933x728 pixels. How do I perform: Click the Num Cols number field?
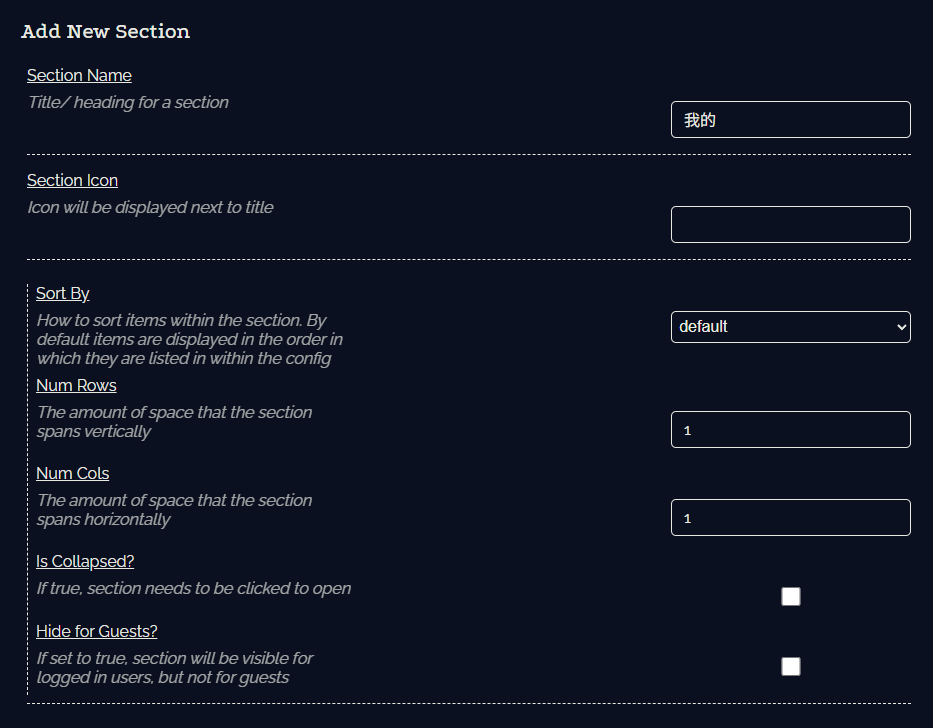click(790, 517)
